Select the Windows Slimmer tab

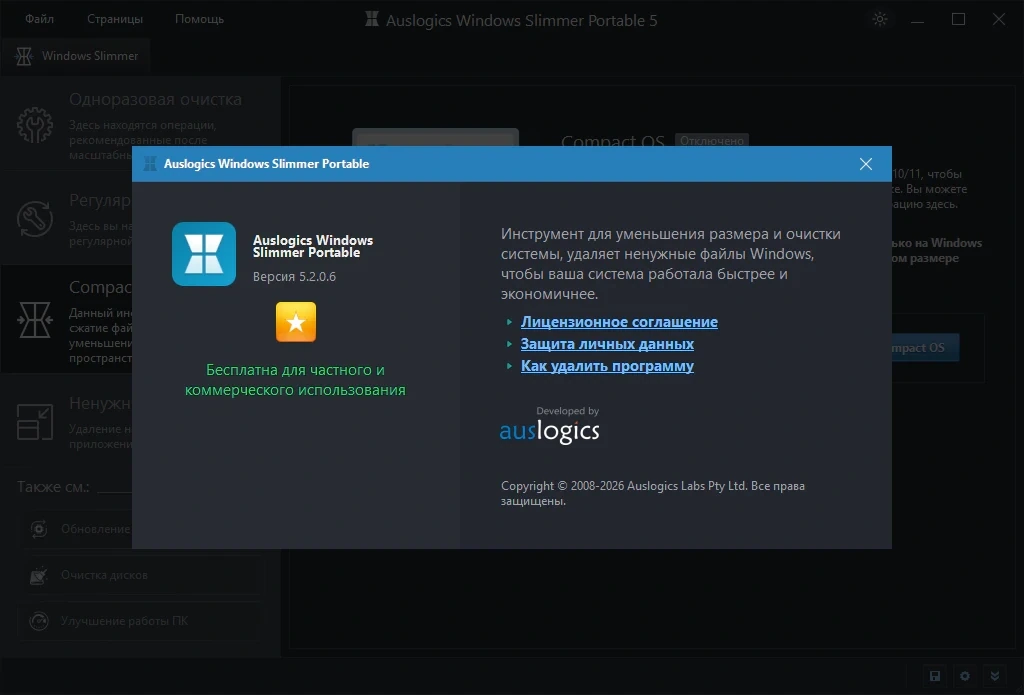point(76,56)
